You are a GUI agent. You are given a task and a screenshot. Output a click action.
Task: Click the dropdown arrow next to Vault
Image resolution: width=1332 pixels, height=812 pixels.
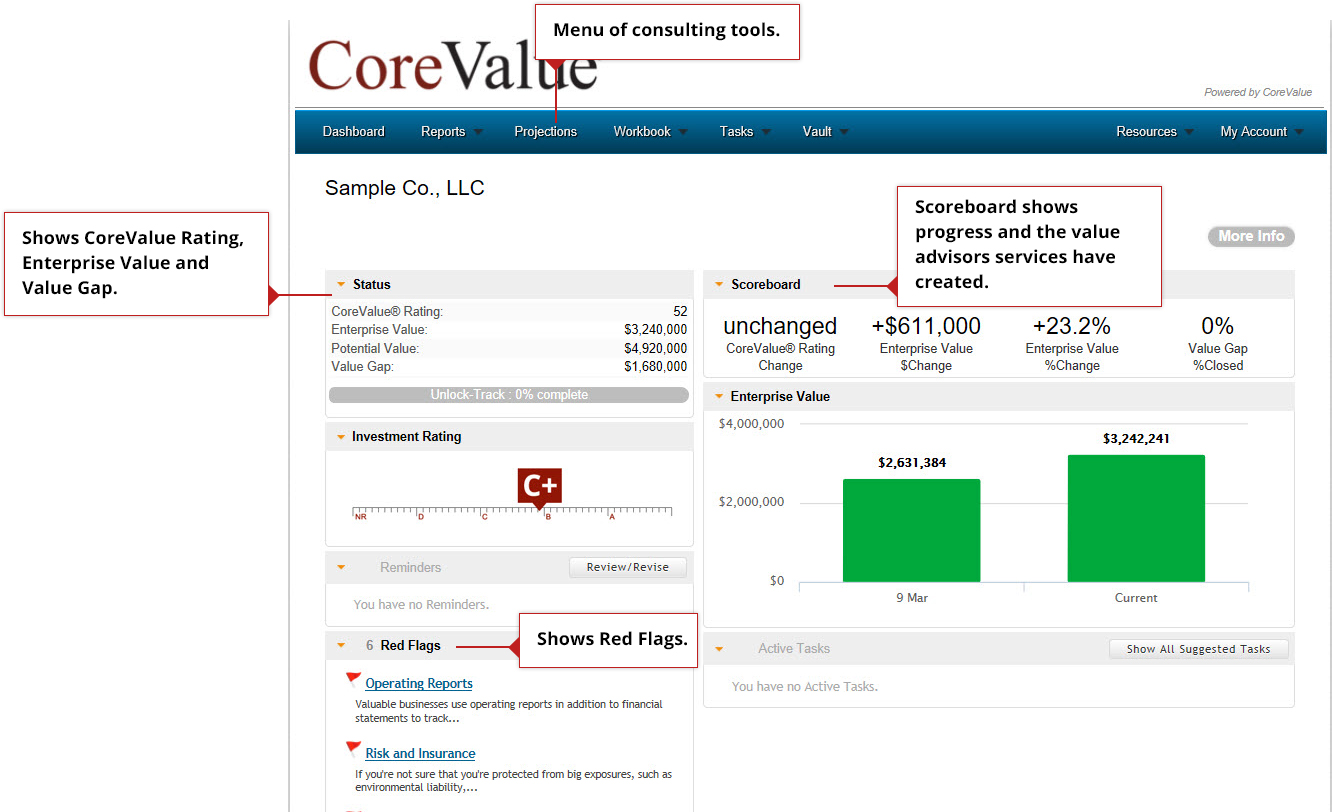tap(844, 132)
